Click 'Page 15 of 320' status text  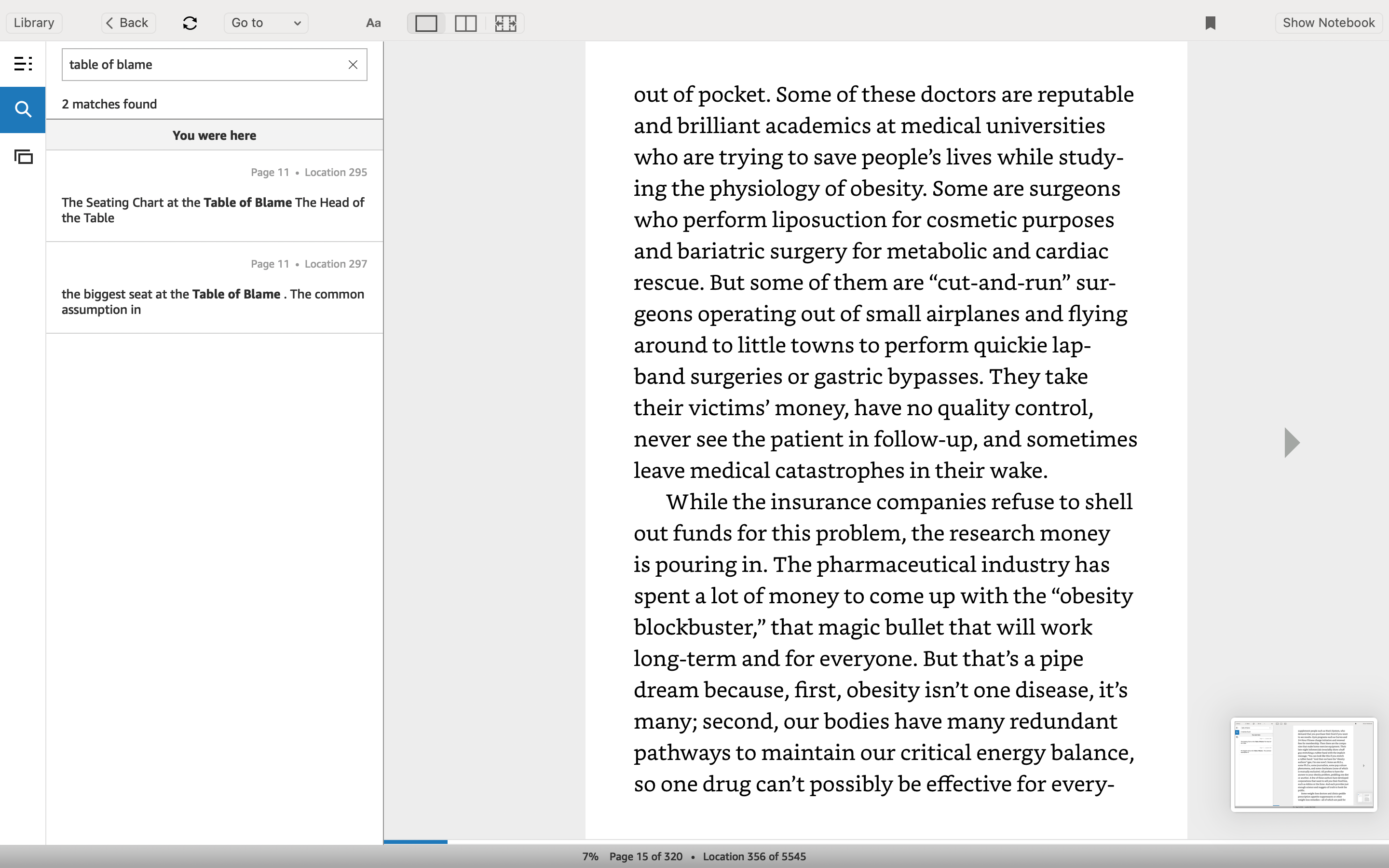coord(646,856)
